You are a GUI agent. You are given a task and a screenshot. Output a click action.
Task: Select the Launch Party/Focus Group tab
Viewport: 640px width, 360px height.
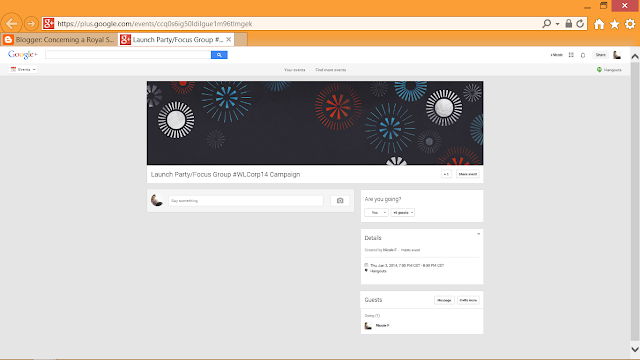click(x=176, y=40)
